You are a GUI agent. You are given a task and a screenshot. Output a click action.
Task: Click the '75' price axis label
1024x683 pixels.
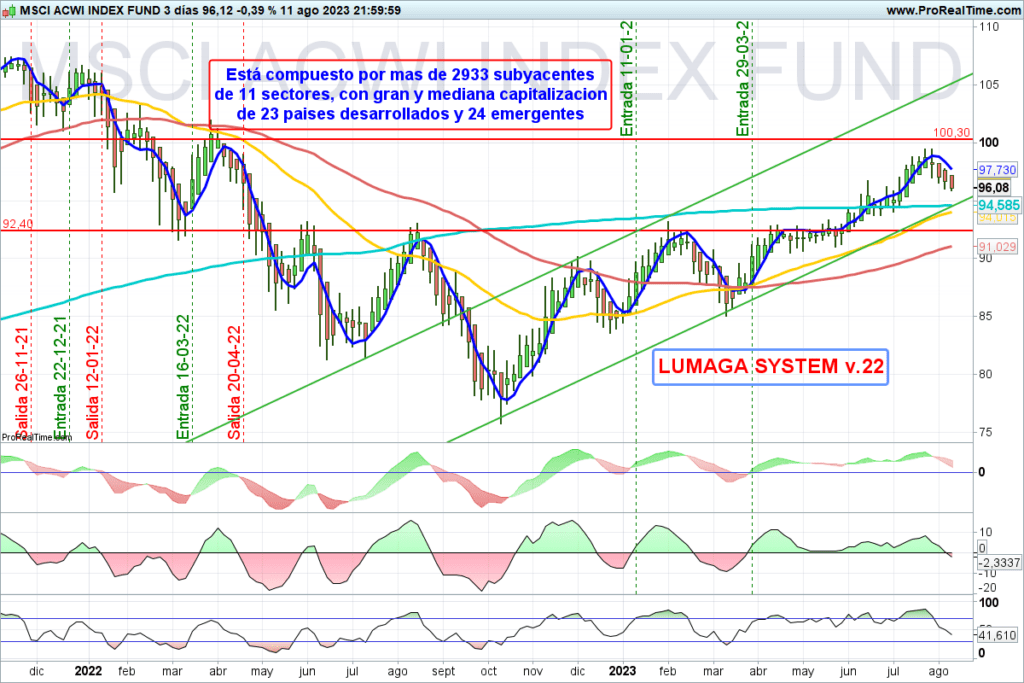[x=985, y=432]
